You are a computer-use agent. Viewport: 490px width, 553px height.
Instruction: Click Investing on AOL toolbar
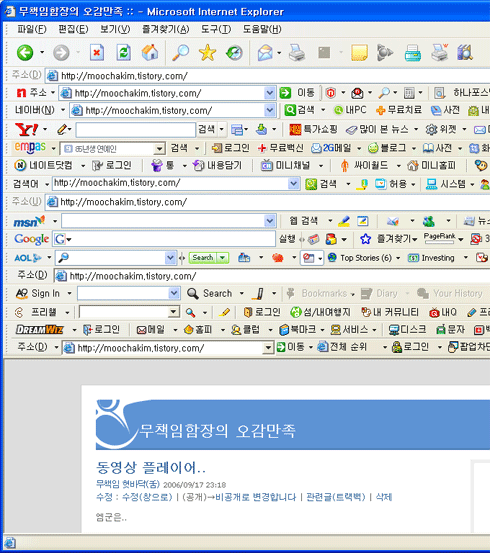coord(431,258)
